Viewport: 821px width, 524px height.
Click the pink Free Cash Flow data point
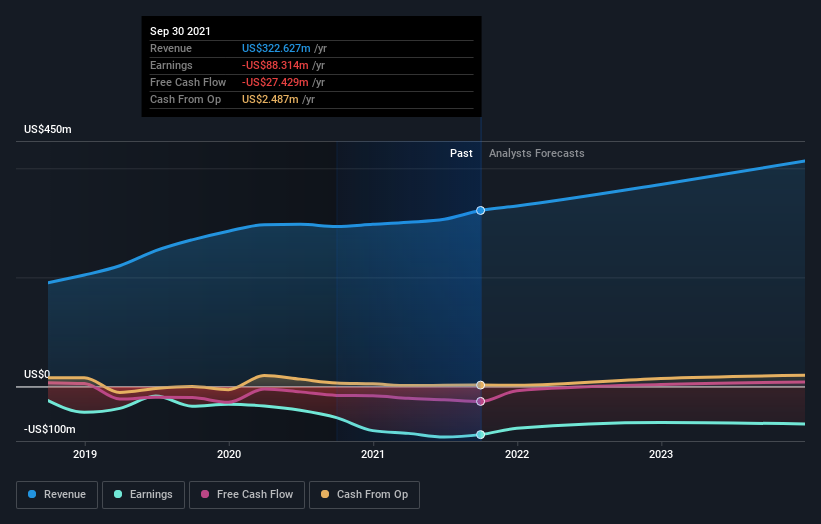point(480,402)
